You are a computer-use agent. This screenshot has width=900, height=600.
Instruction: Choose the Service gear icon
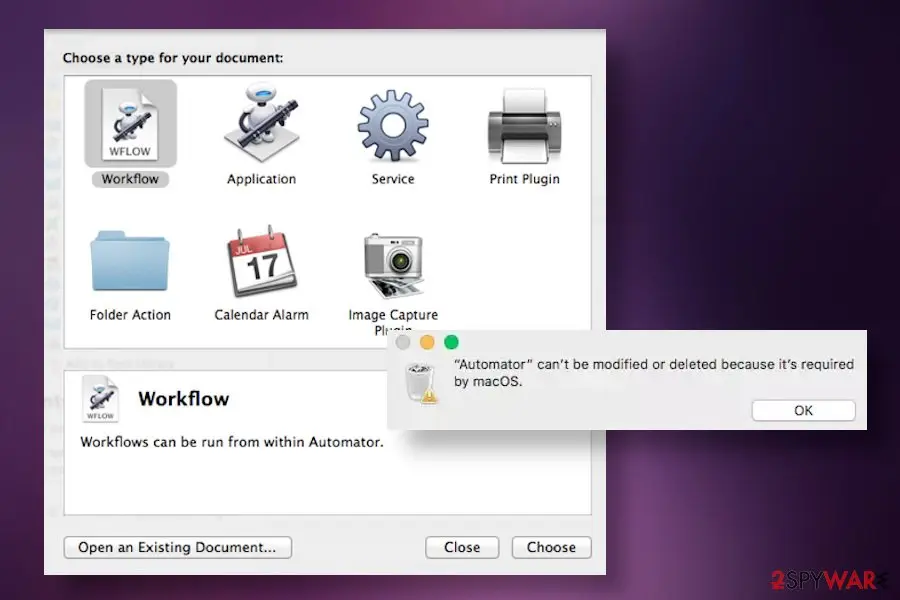pyautogui.click(x=393, y=125)
